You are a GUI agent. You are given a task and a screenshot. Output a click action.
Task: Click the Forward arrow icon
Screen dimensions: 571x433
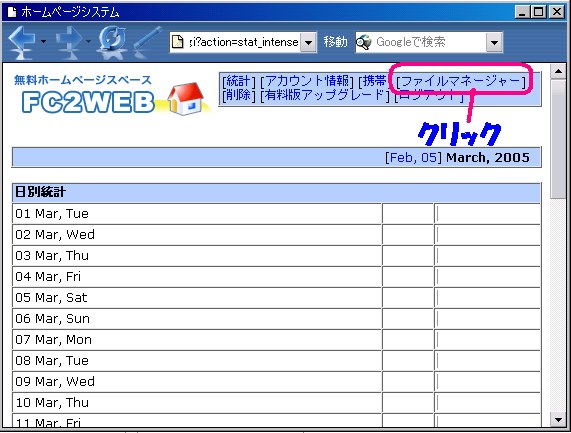point(70,42)
